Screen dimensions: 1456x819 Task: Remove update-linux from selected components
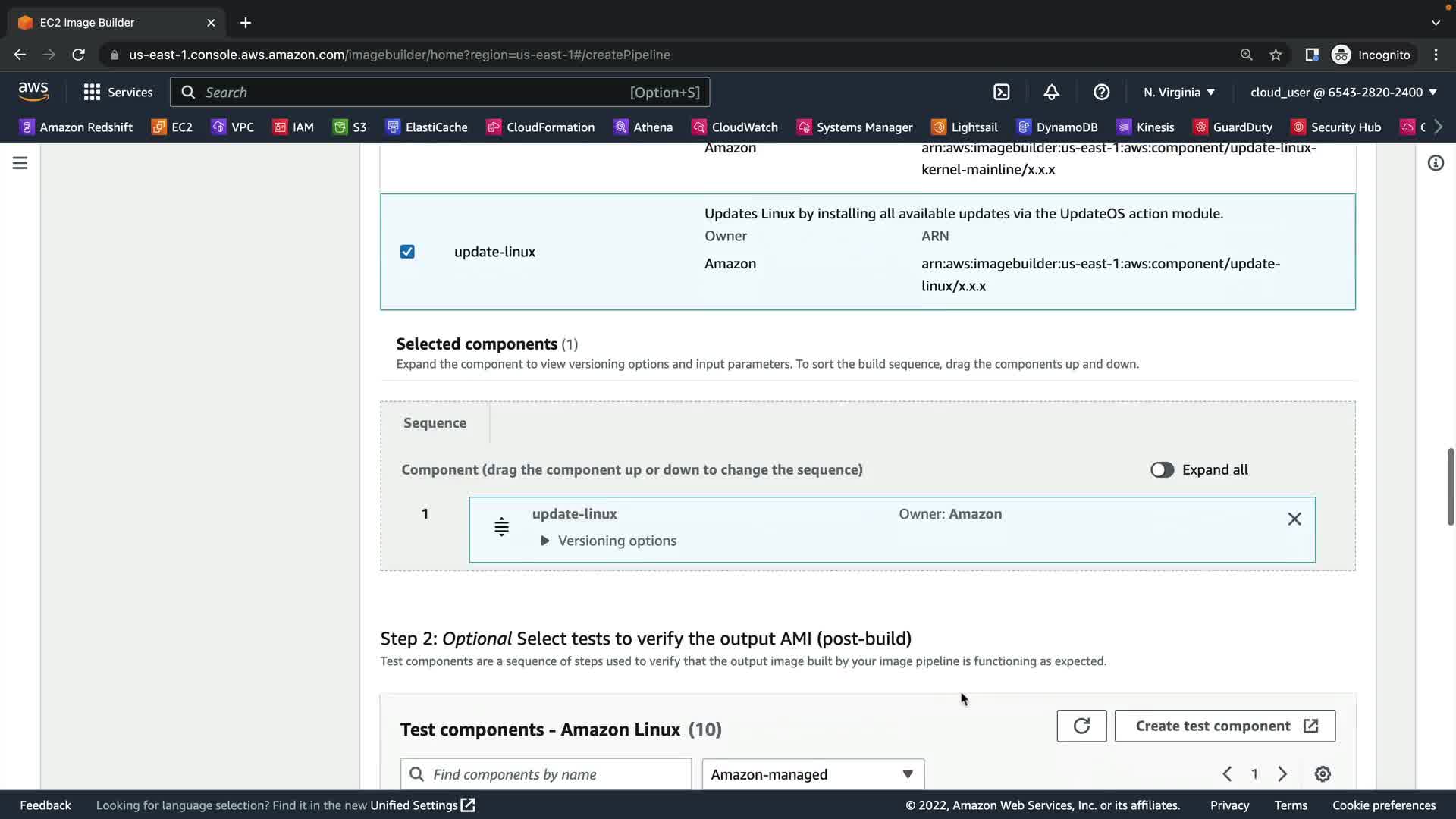[1294, 519]
